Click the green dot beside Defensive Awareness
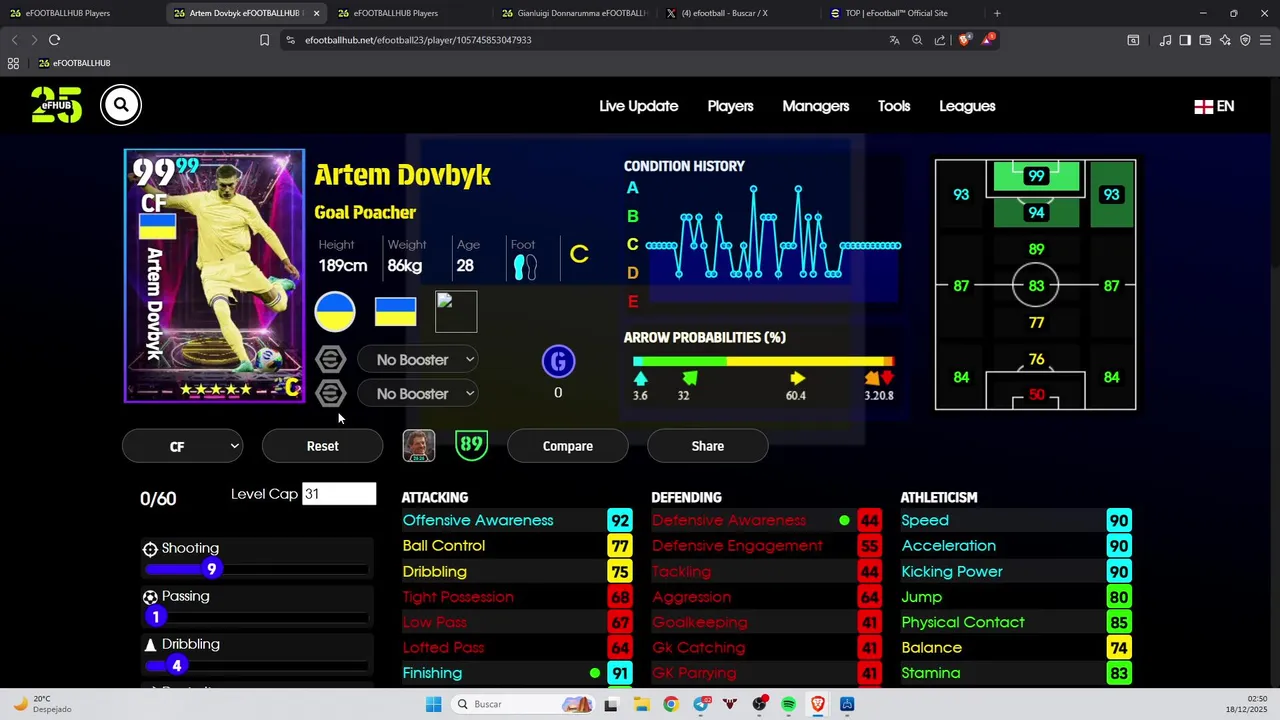Viewport: 1280px width, 720px height. pos(845,520)
